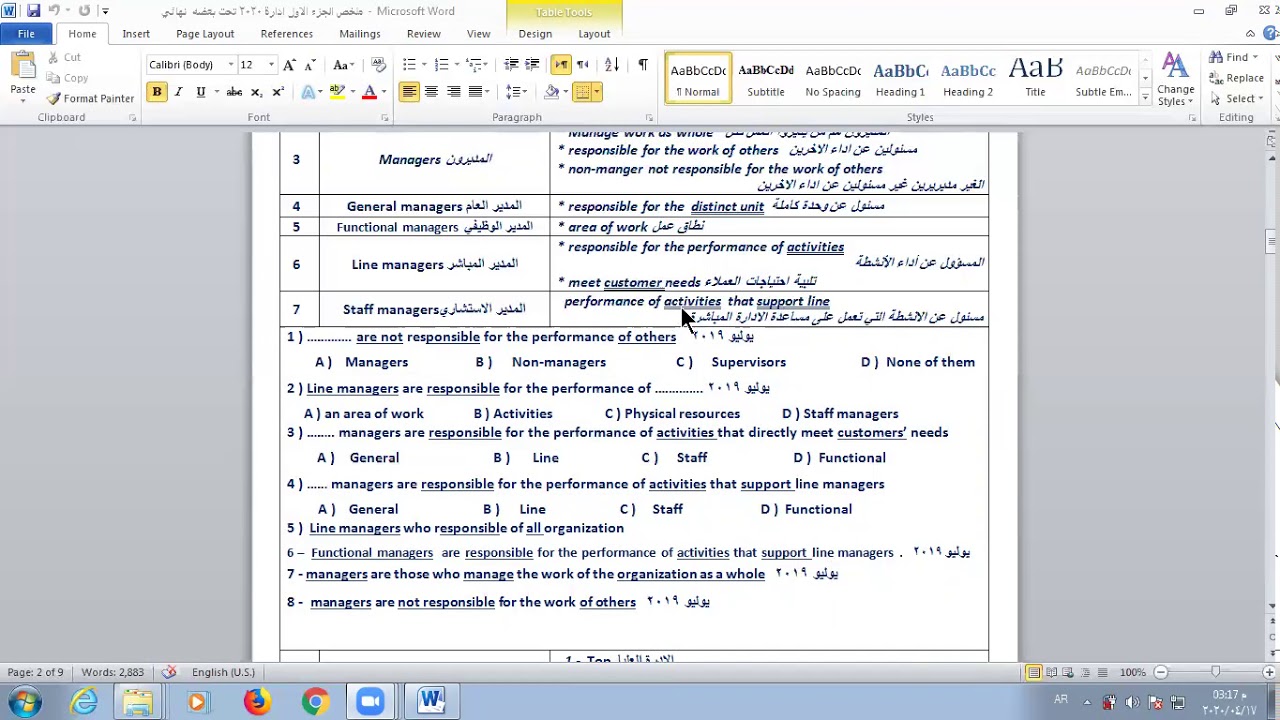Sort the selected text alphabetically
Image resolution: width=1280 pixels, height=720 pixels.
point(612,65)
